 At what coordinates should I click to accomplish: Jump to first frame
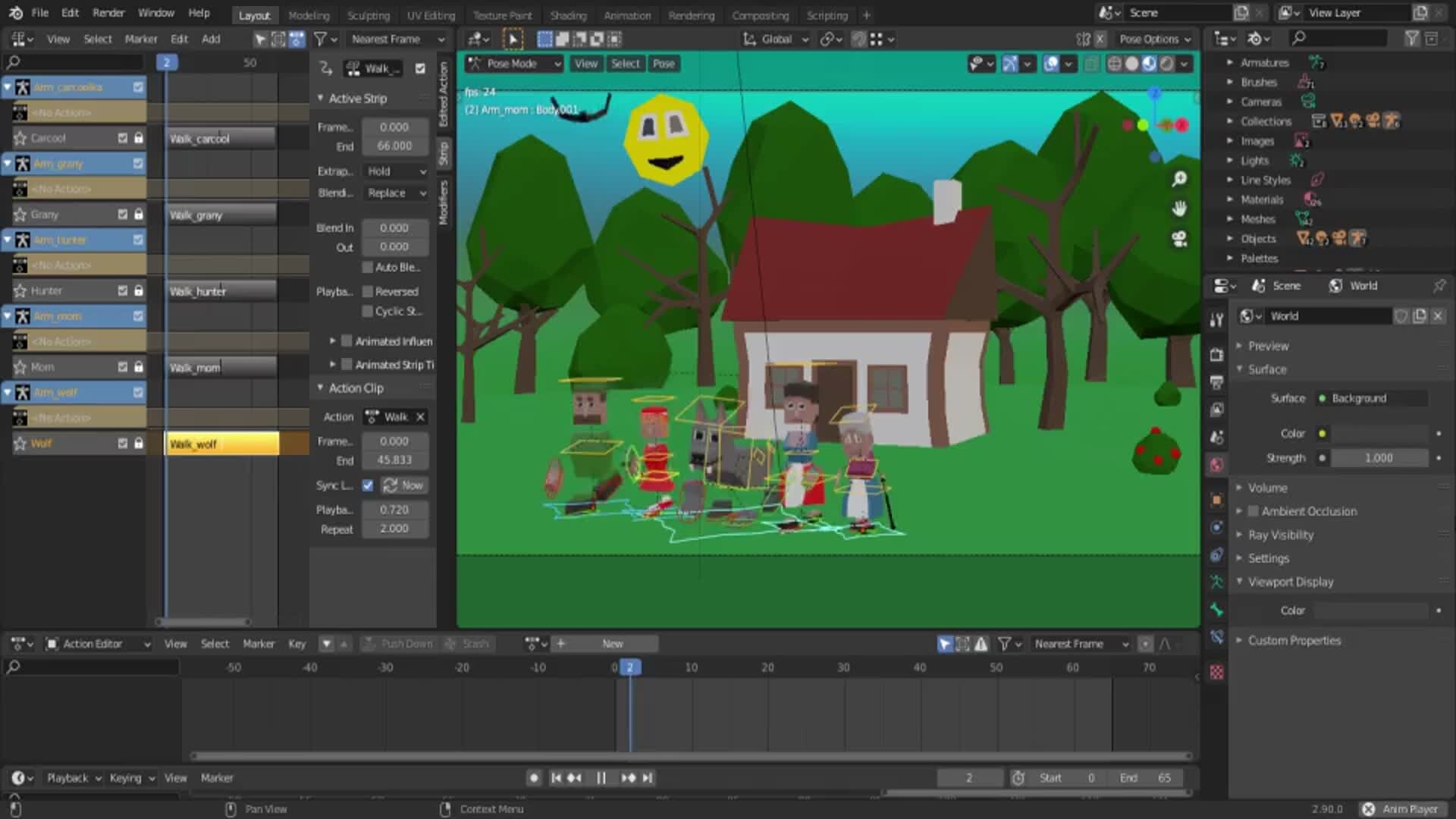[556, 778]
